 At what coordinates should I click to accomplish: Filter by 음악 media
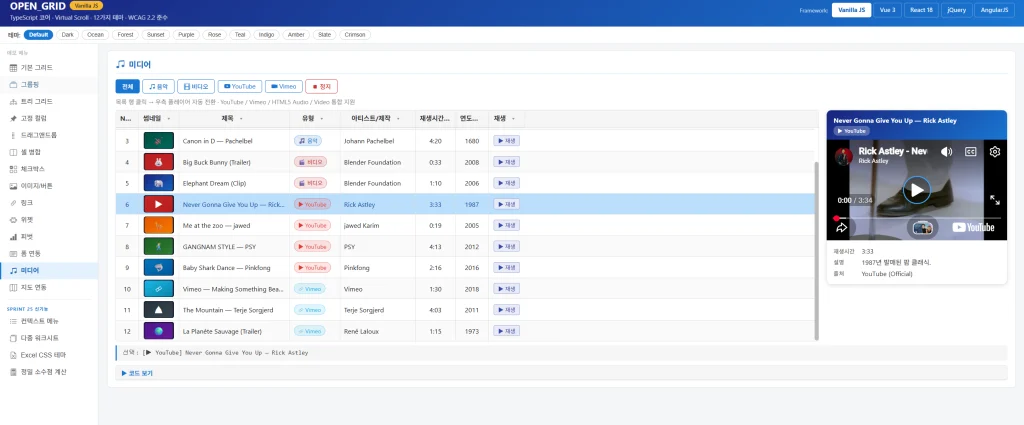pyautogui.click(x=159, y=86)
